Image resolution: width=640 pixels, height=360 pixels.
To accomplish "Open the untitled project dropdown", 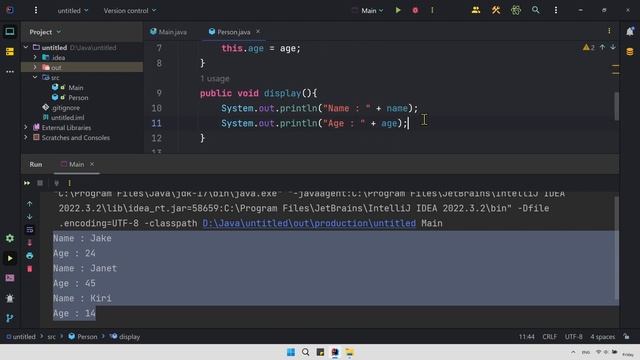I will point(73,11).
